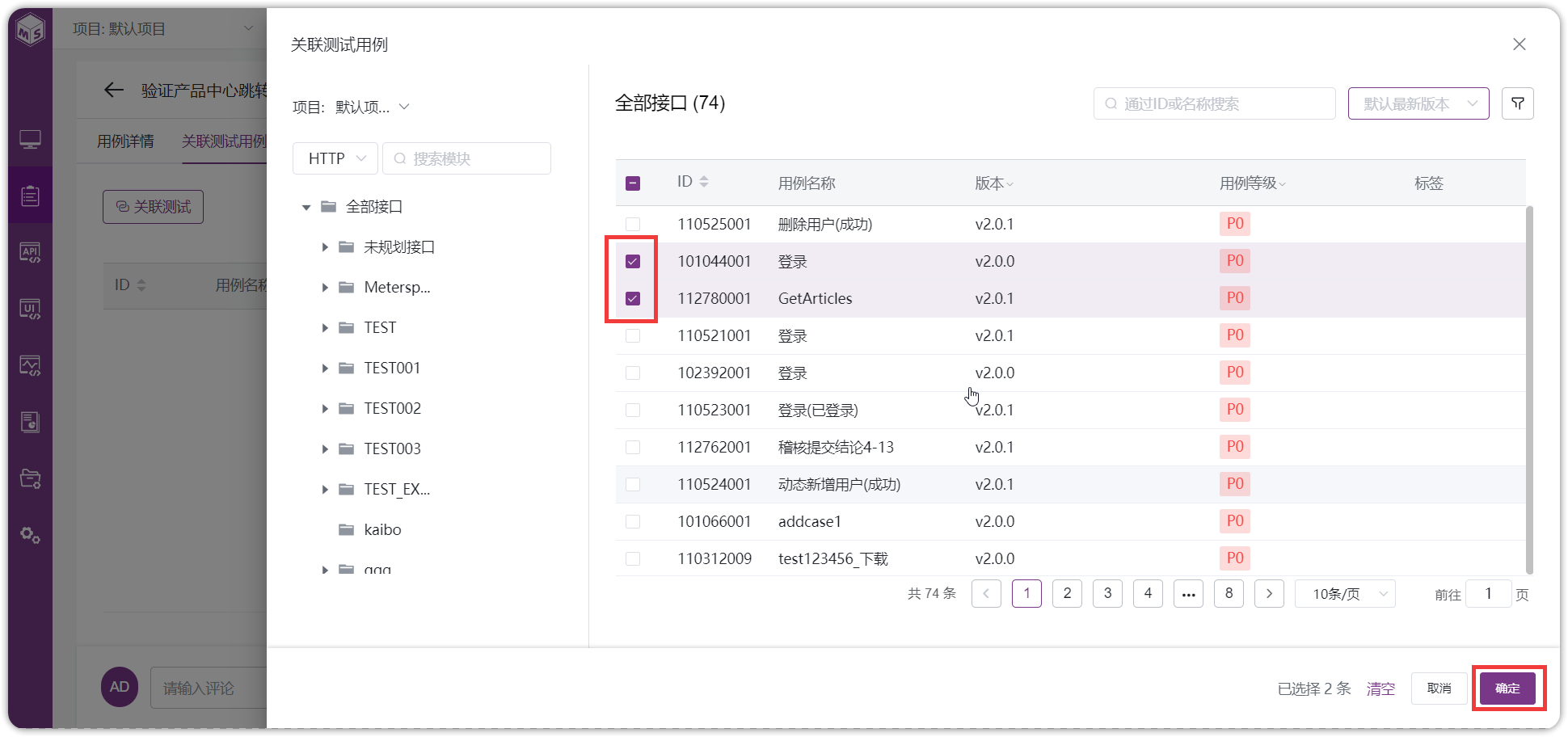The image size is (1568, 737).
Task: Click the 全部接口 folder icon
Action: 328,207
